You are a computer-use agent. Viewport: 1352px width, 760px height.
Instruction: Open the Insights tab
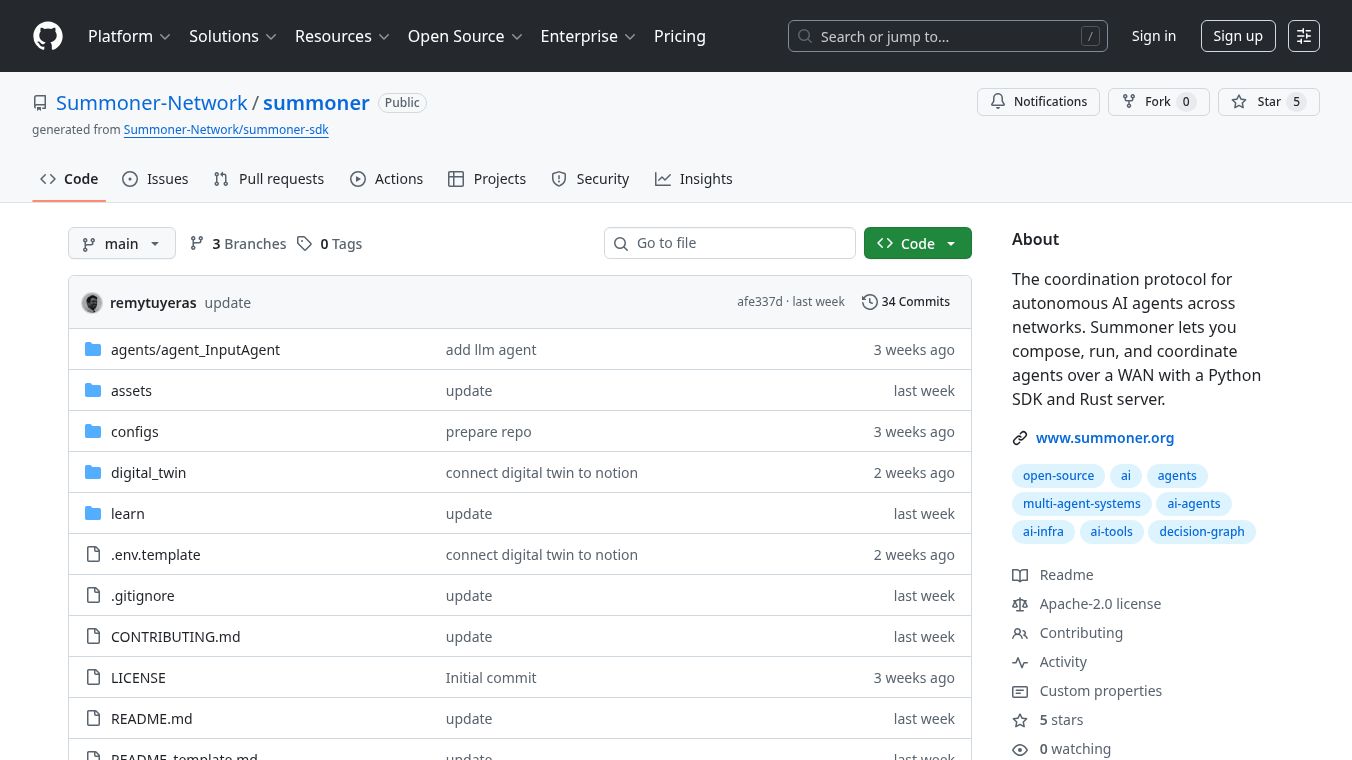694,179
